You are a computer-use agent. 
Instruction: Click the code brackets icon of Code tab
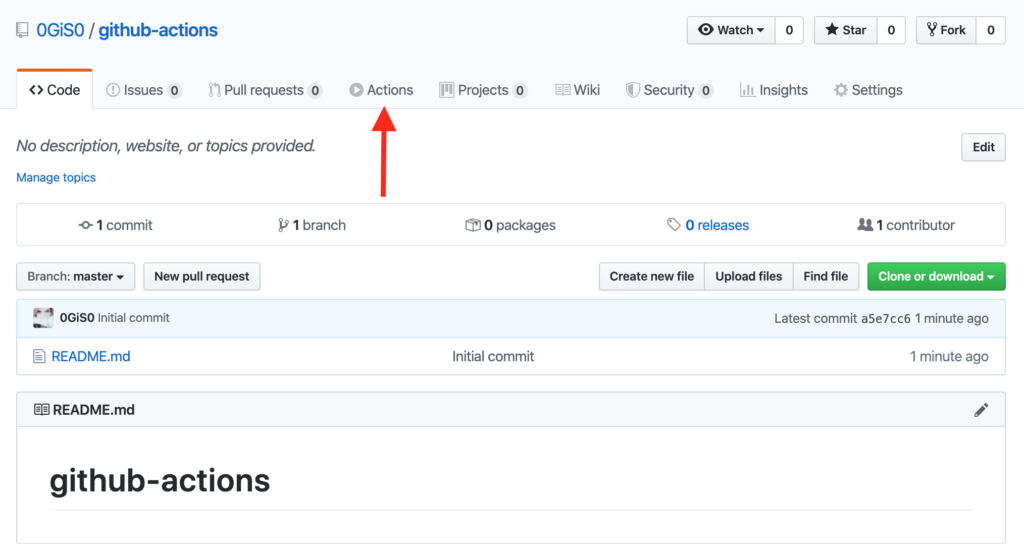point(37,89)
